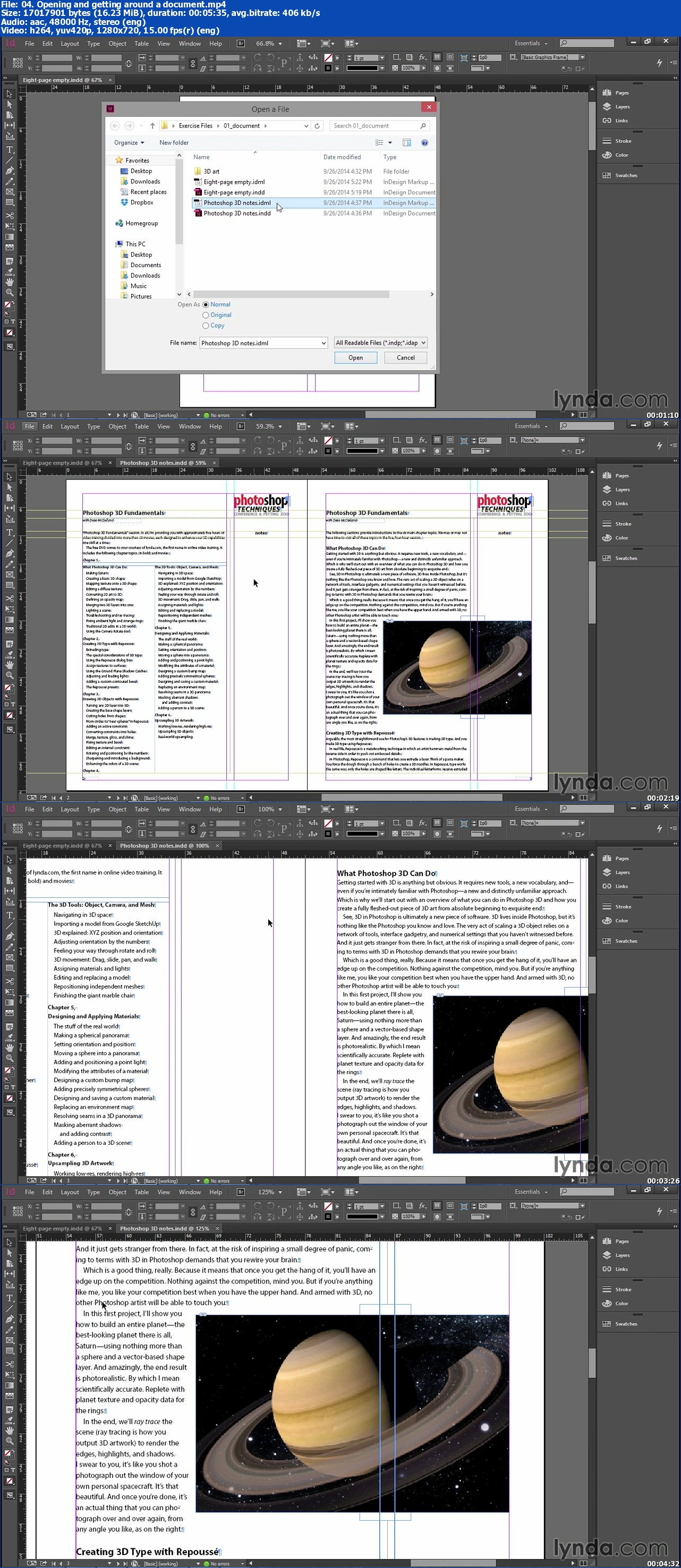The height and width of the screenshot is (1568, 681).
Task: Show the preview pane in Open a File dialog
Action: [x=407, y=142]
